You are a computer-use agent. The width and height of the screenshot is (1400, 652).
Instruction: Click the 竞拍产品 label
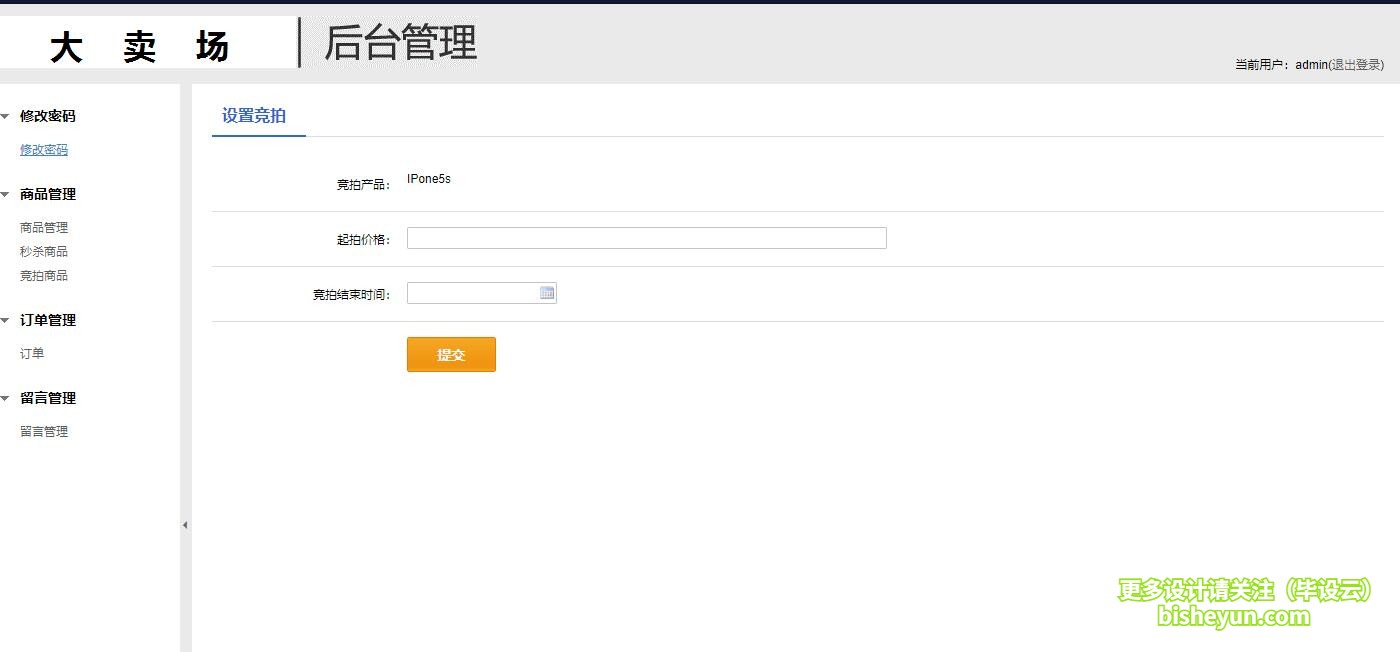click(364, 185)
